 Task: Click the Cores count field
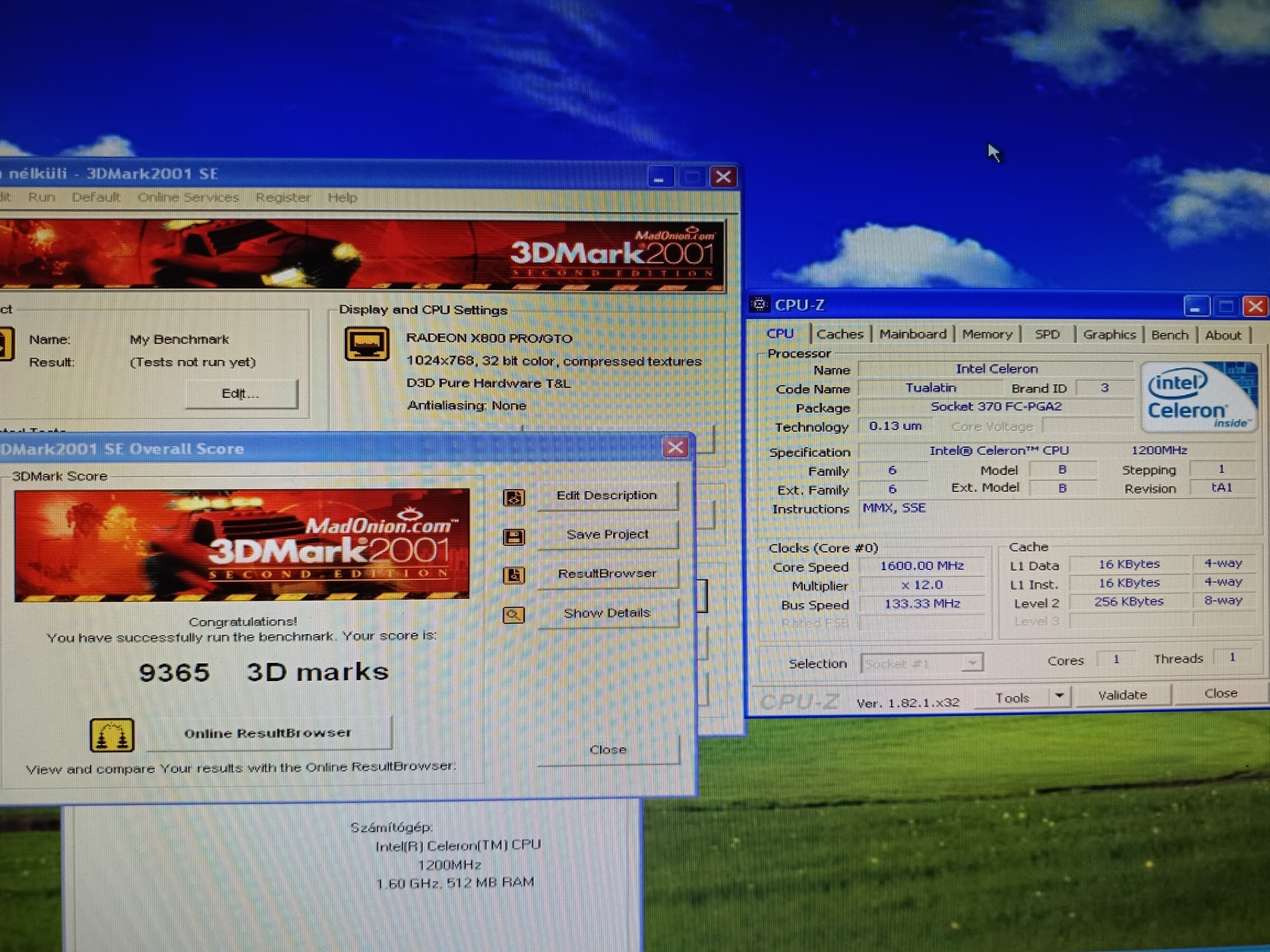1116,659
